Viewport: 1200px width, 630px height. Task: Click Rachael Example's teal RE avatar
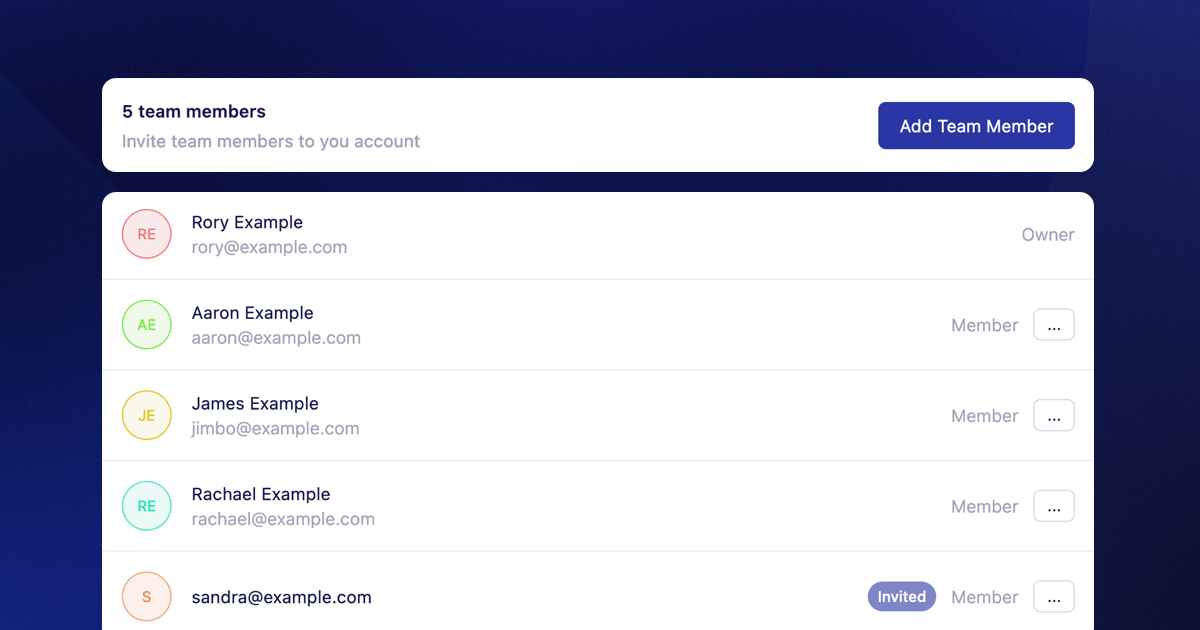tap(147, 506)
